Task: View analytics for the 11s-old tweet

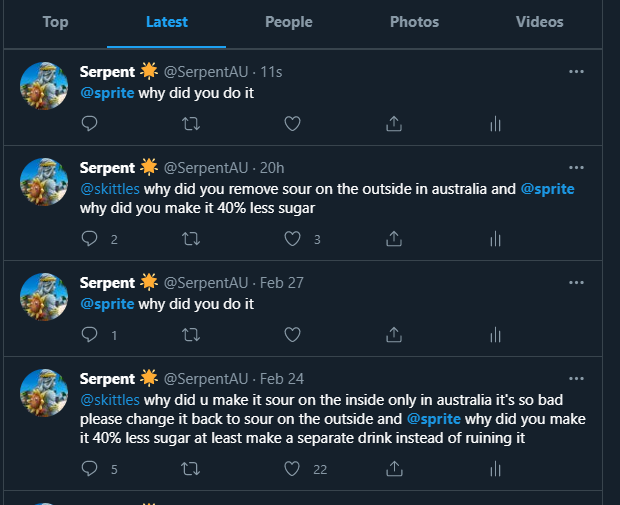Action: coord(495,124)
